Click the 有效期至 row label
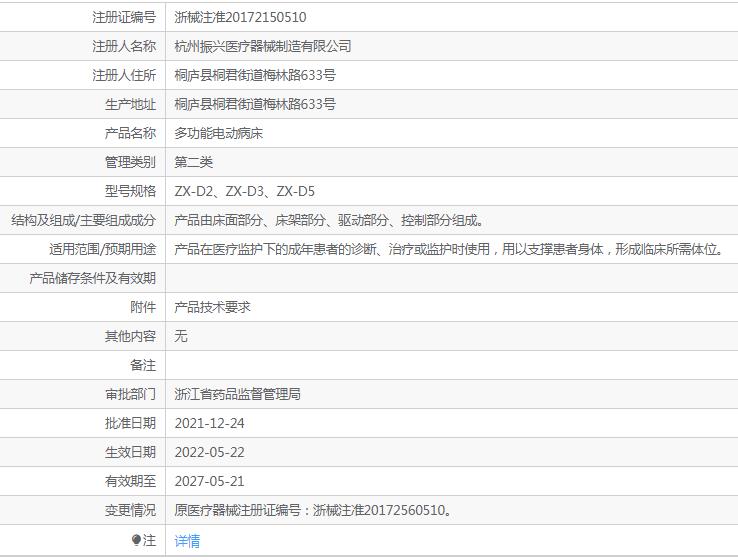This screenshot has width=738, height=560. click(x=130, y=481)
